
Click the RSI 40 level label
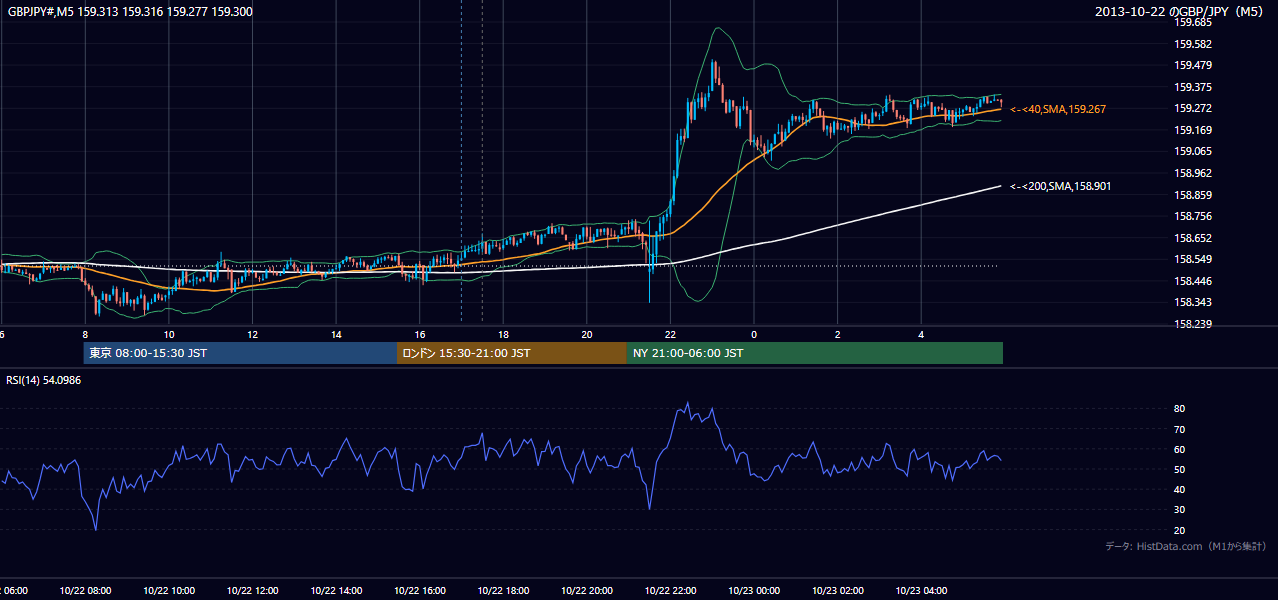tap(1180, 489)
